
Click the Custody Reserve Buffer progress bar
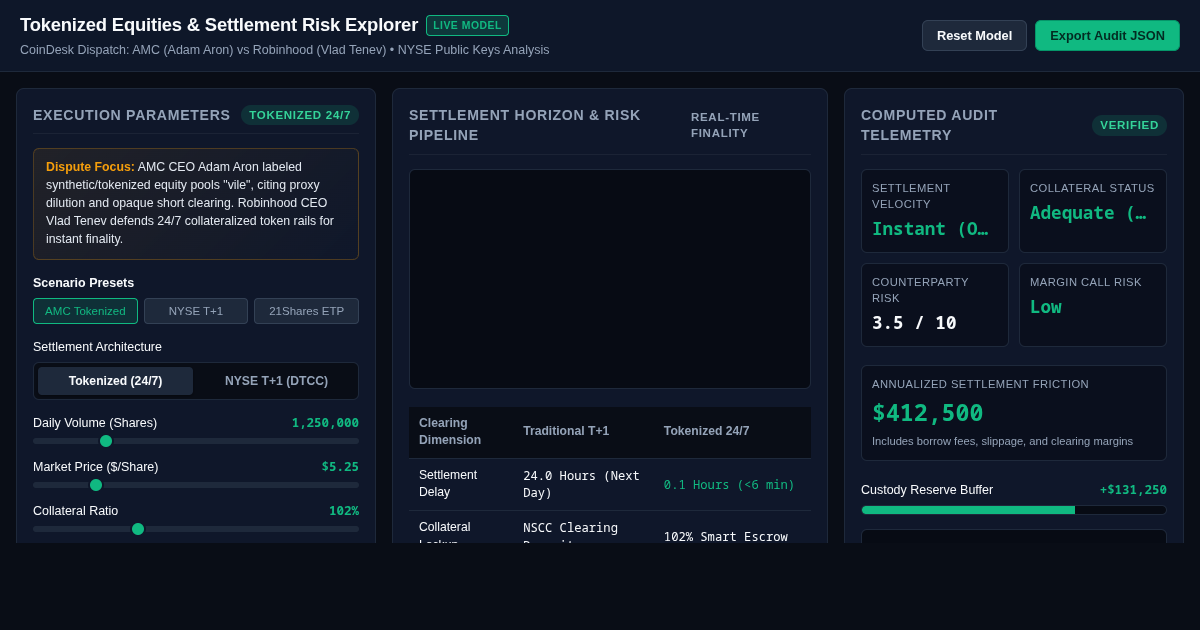[x=1014, y=510]
